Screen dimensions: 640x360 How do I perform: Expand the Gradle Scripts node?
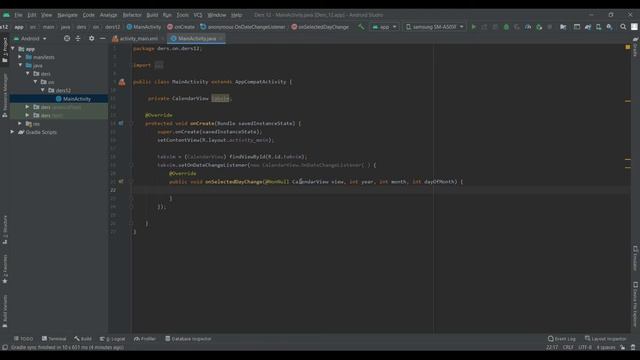click(x=12, y=132)
